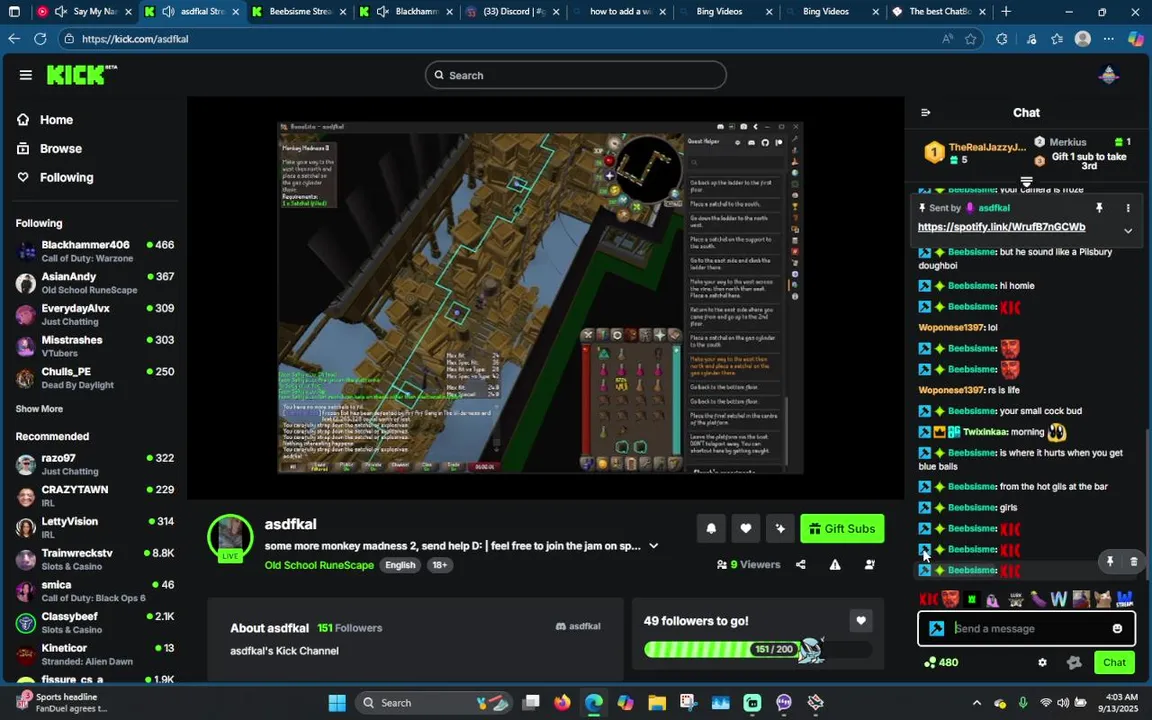Image resolution: width=1152 pixels, height=720 pixels.
Task: Unmute the Blackhammer tab audio
Action: 382,12
